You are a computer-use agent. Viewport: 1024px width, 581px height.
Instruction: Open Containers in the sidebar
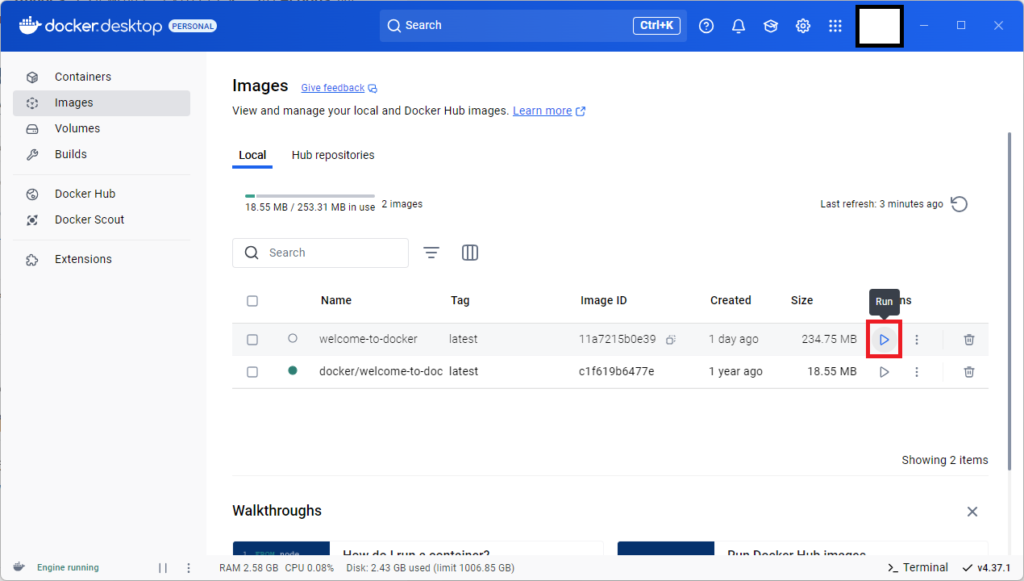101,77
